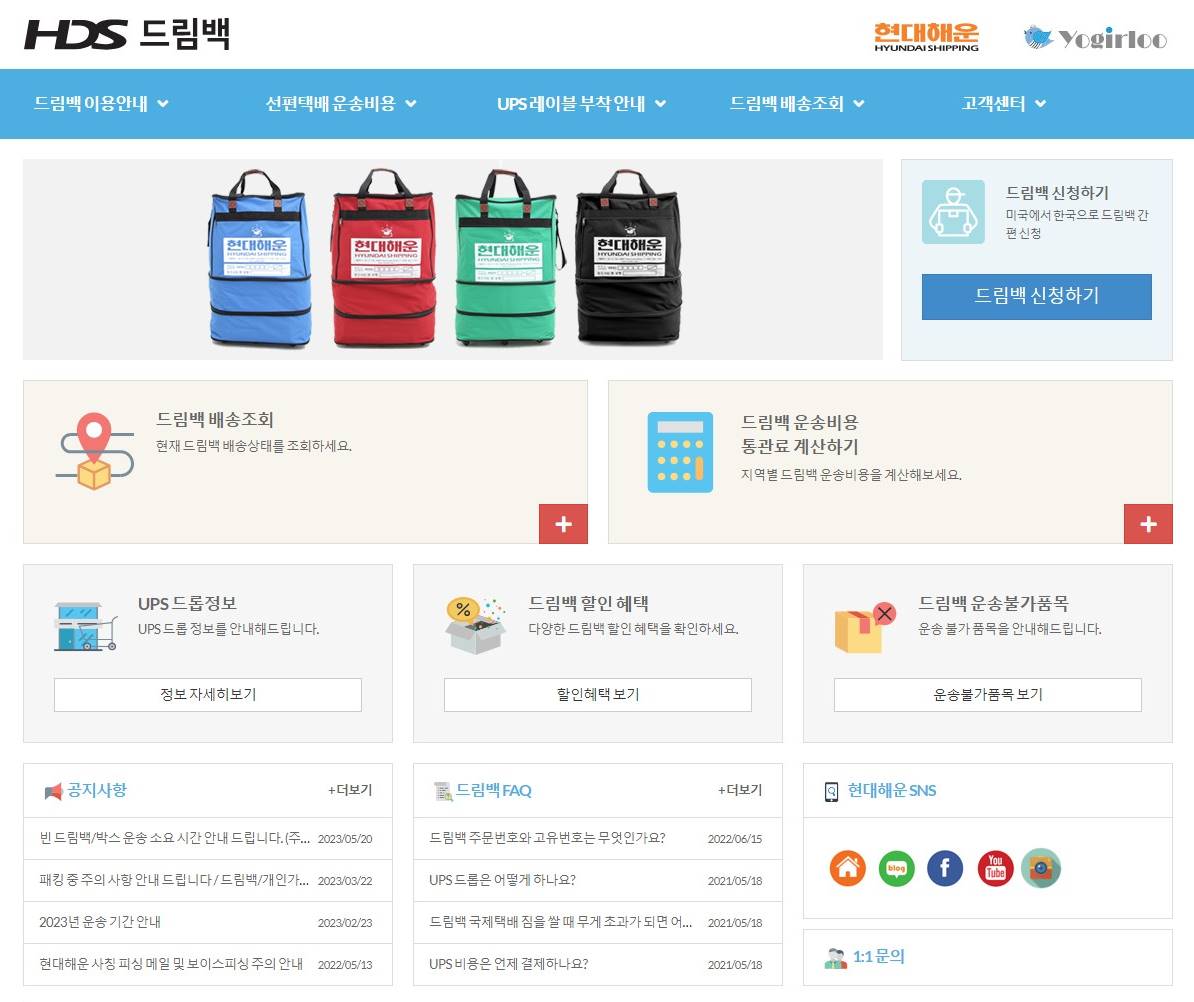Click the percent gift box discount icon
This screenshot has height=1002, width=1194.
[475, 625]
